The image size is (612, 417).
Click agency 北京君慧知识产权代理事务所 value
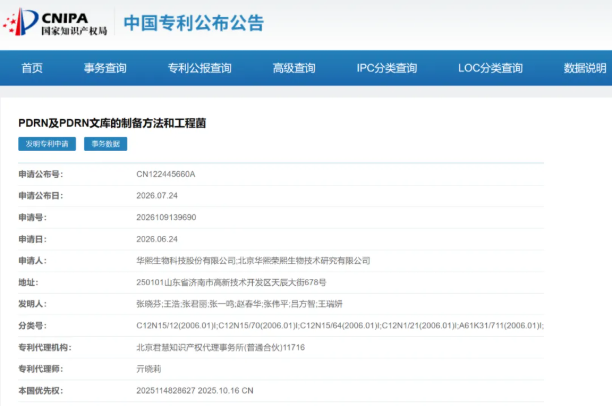(x=221, y=347)
